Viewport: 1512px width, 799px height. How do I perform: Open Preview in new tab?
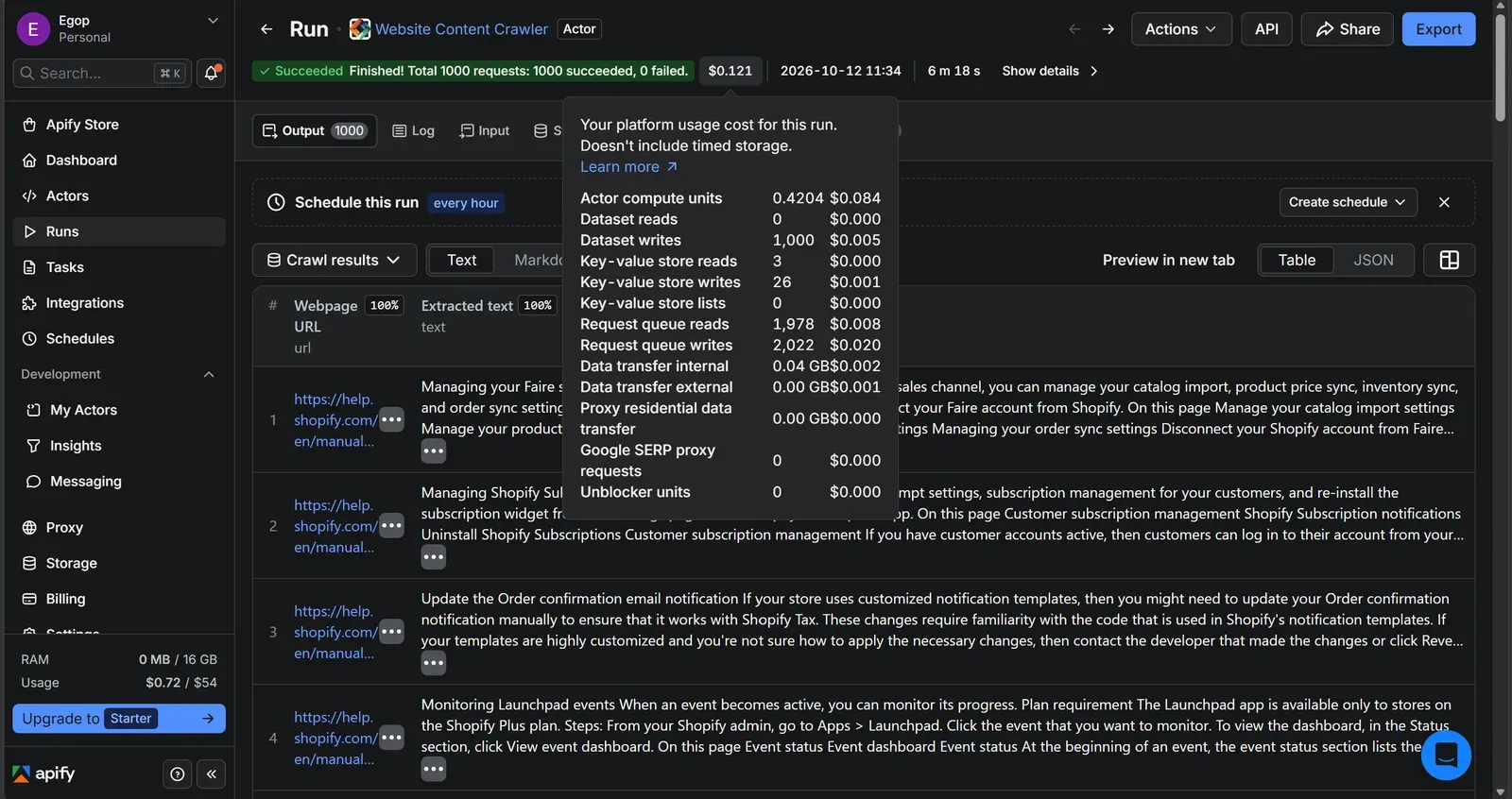(x=1168, y=260)
